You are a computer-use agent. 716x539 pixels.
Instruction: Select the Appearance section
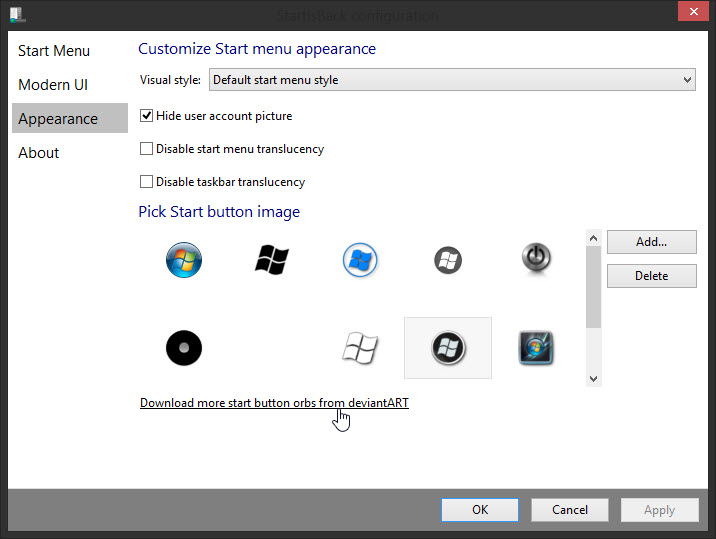[70, 118]
